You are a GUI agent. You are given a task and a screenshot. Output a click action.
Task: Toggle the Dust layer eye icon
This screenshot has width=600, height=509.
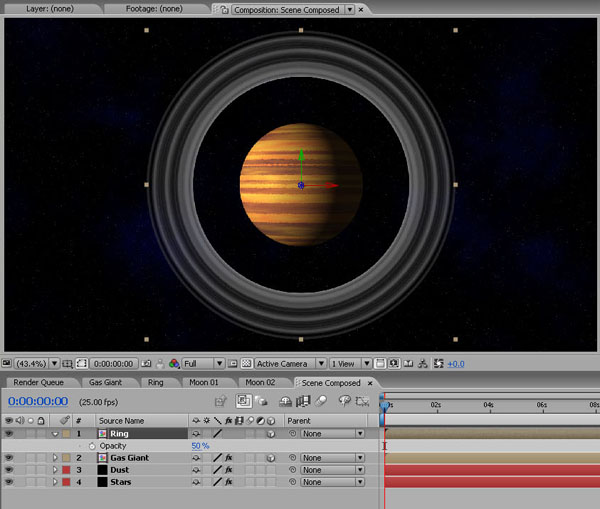9,470
